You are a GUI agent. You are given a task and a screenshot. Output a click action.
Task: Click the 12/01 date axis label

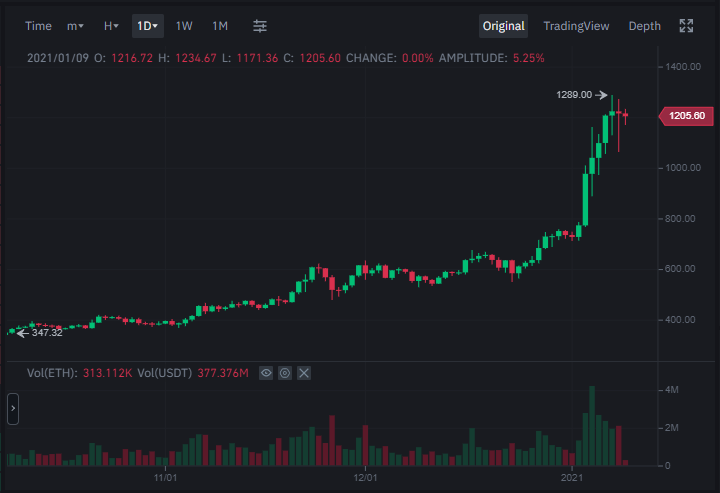click(x=365, y=478)
